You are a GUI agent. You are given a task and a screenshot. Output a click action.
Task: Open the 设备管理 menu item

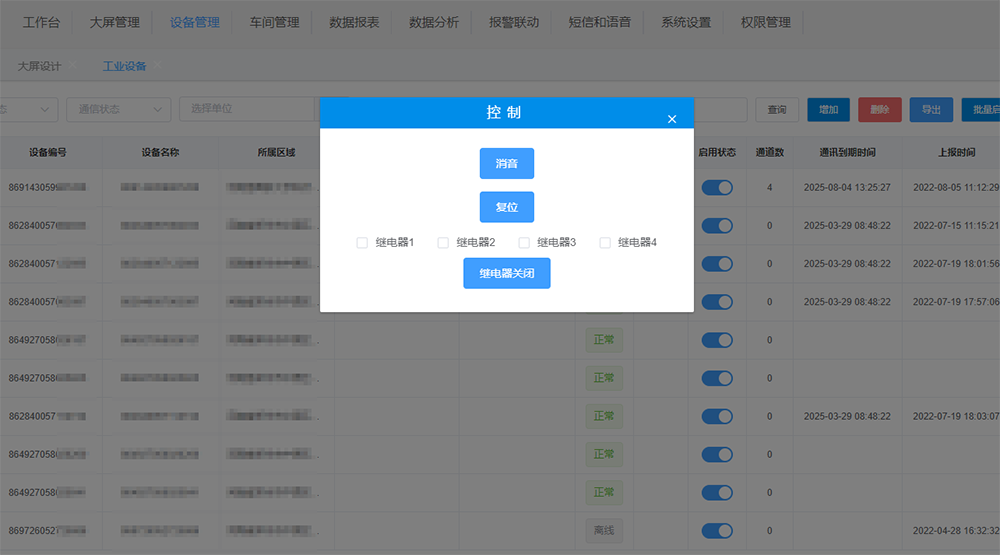195,22
